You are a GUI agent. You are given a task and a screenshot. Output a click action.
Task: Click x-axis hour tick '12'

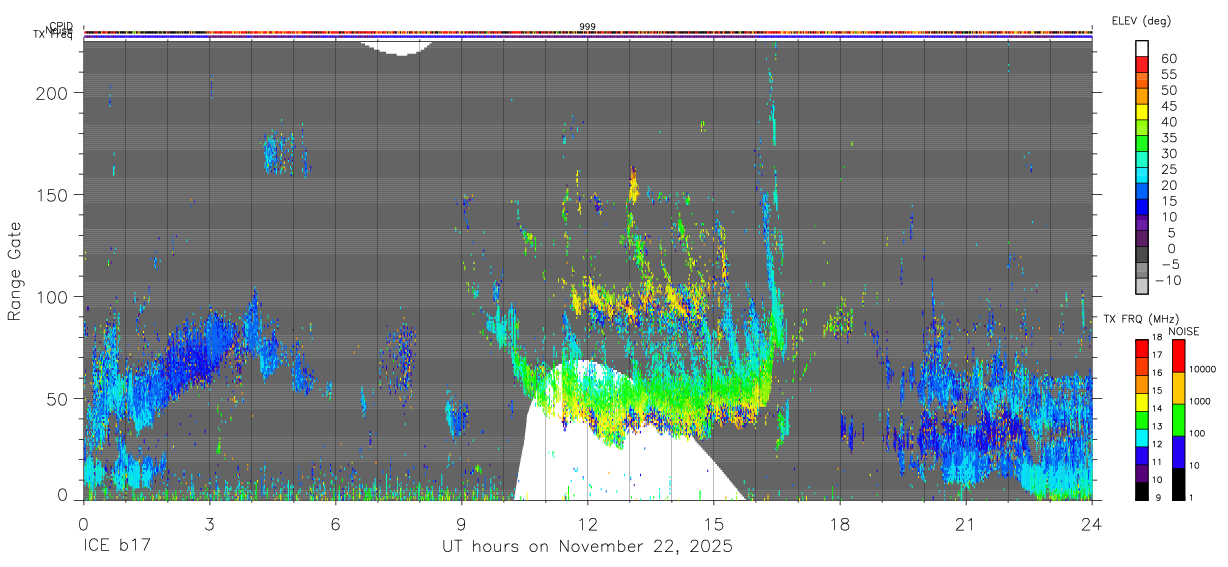pos(588,524)
